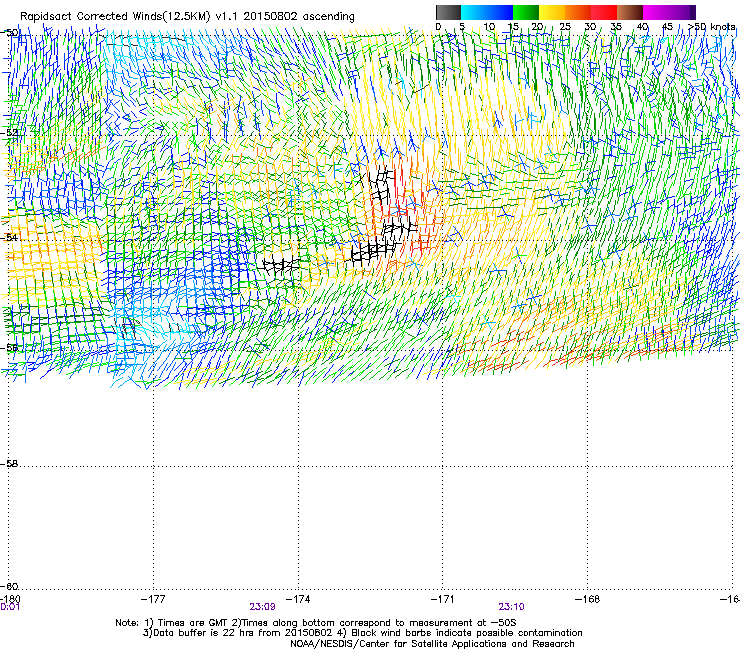Image resolution: width=740 pixels, height=650 pixels.
Task: Select the '10' legend scale label
Action: tap(489, 26)
